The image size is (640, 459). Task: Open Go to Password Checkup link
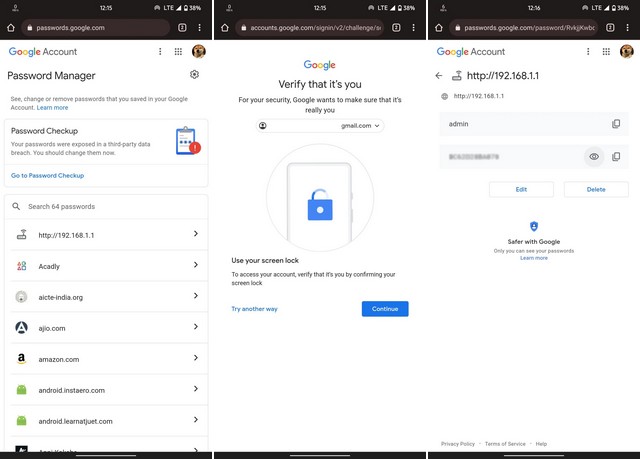[x=47, y=175]
